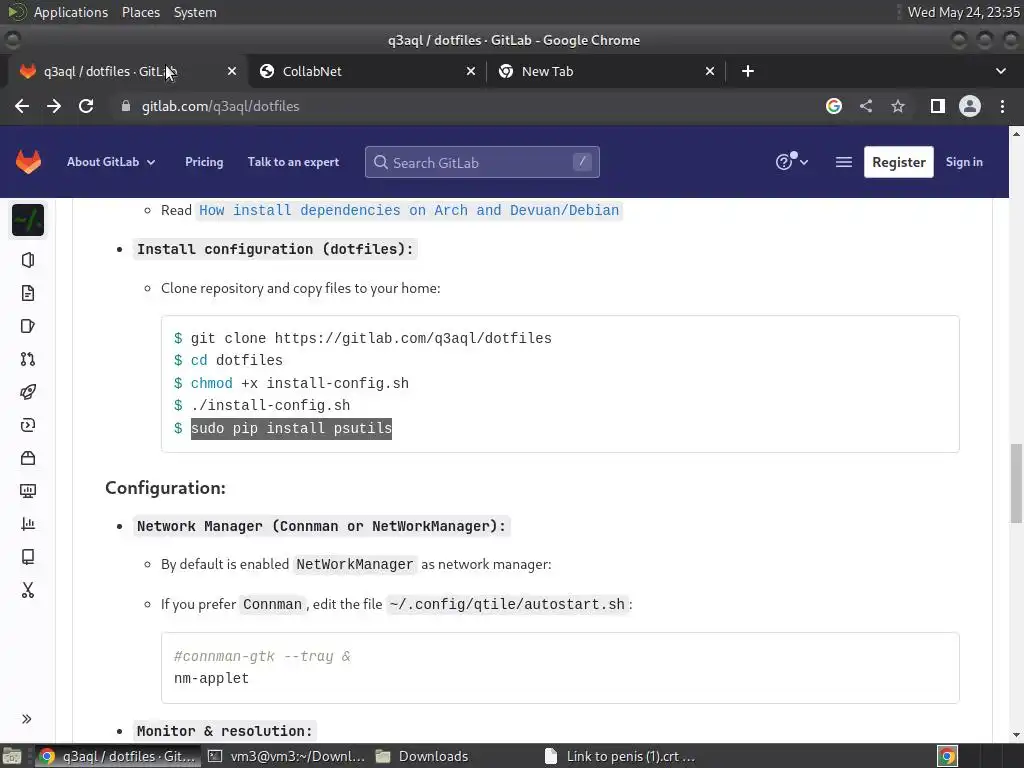Open the Repository sidebar icon

click(28, 293)
